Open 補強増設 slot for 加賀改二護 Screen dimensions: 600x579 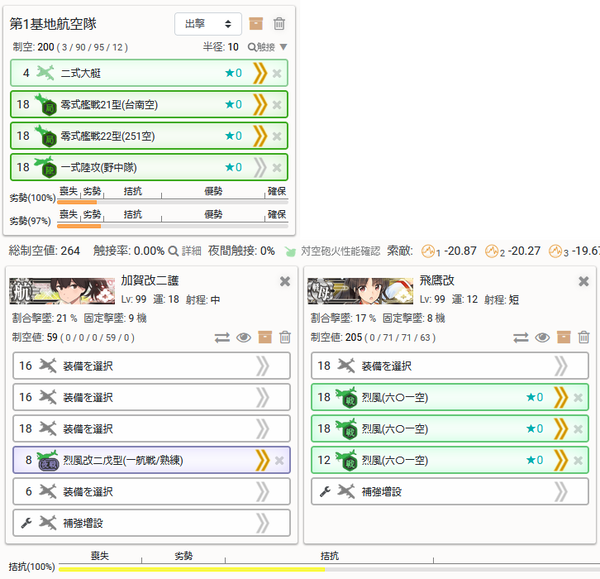[x=152, y=523]
